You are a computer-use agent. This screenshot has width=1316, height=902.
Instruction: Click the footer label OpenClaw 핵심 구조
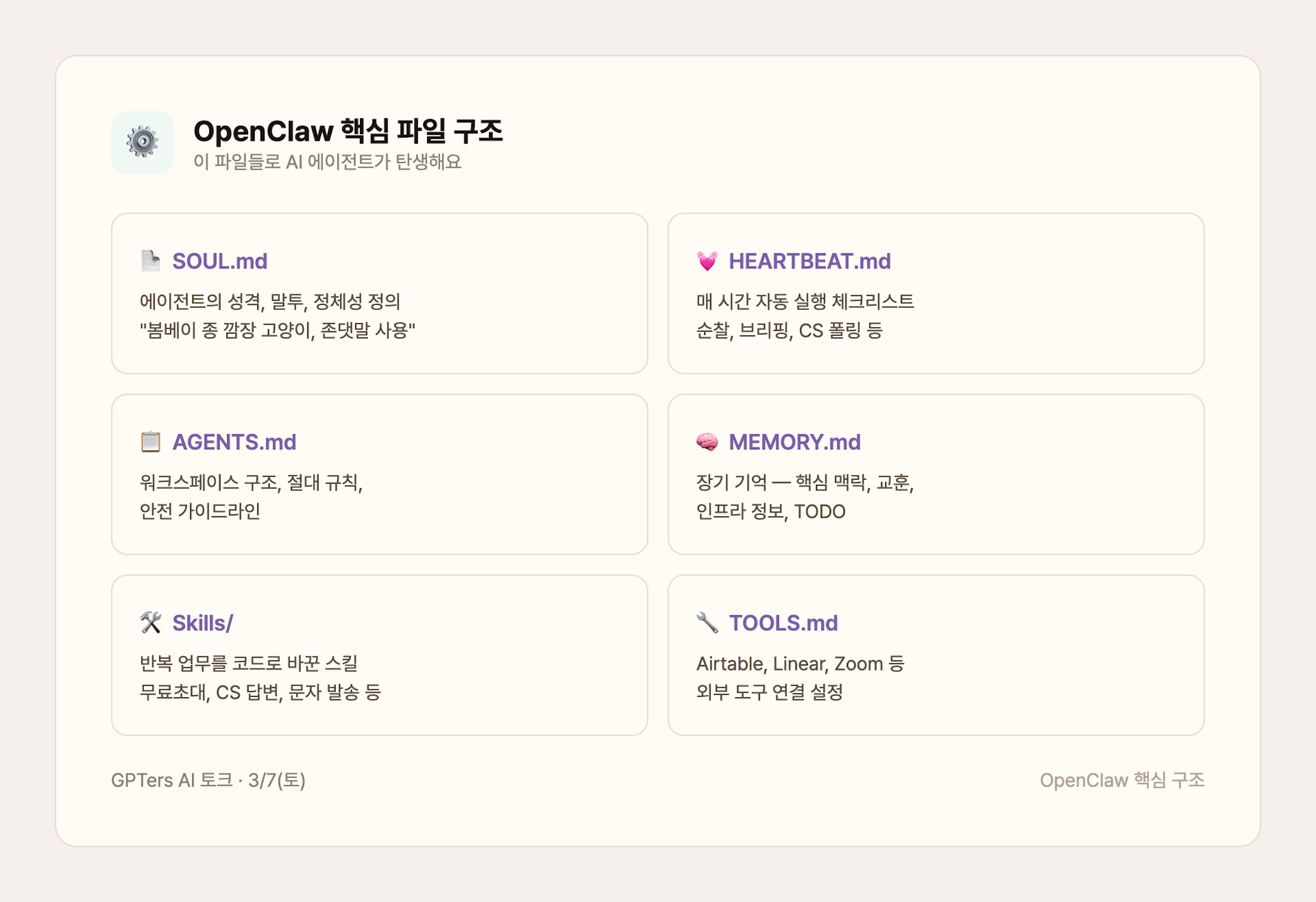[x=1121, y=780]
